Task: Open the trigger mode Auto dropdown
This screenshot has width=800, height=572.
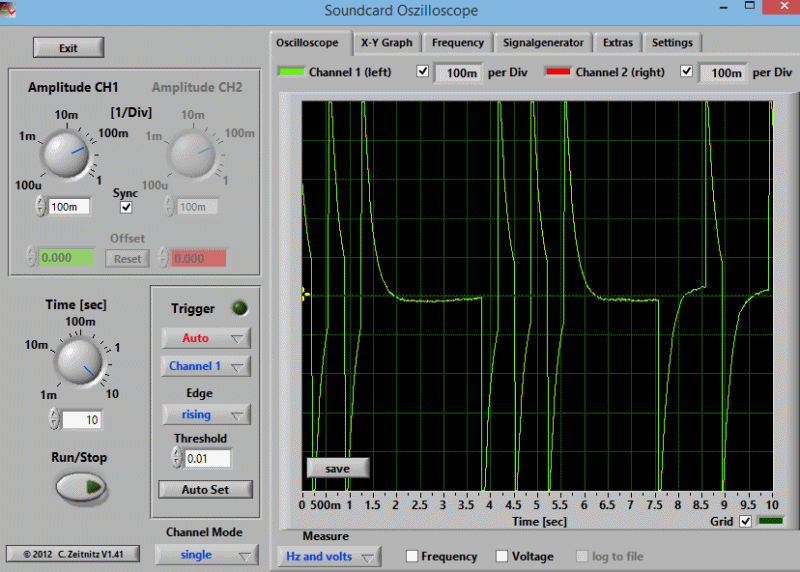Action: pos(206,338)
